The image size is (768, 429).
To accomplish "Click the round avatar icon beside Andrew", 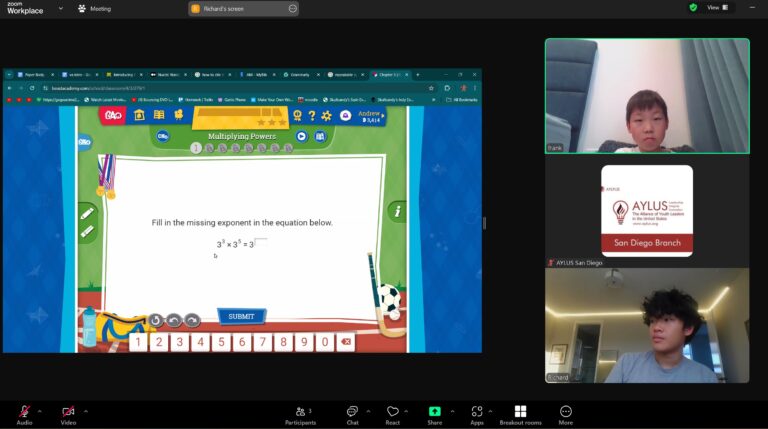I will point(345,116).
